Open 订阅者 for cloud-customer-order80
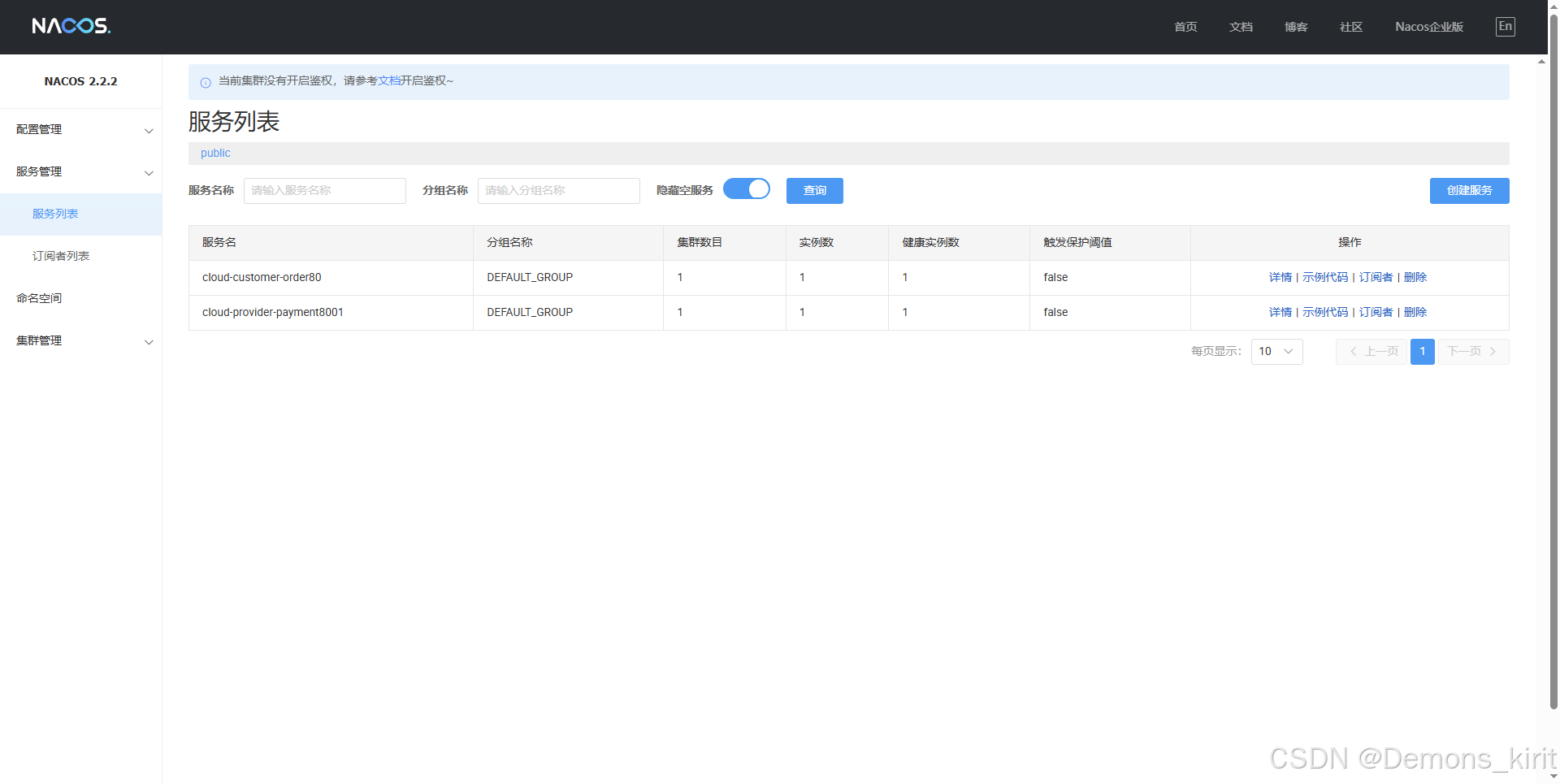1560x784 pixels. (1376, 278)
